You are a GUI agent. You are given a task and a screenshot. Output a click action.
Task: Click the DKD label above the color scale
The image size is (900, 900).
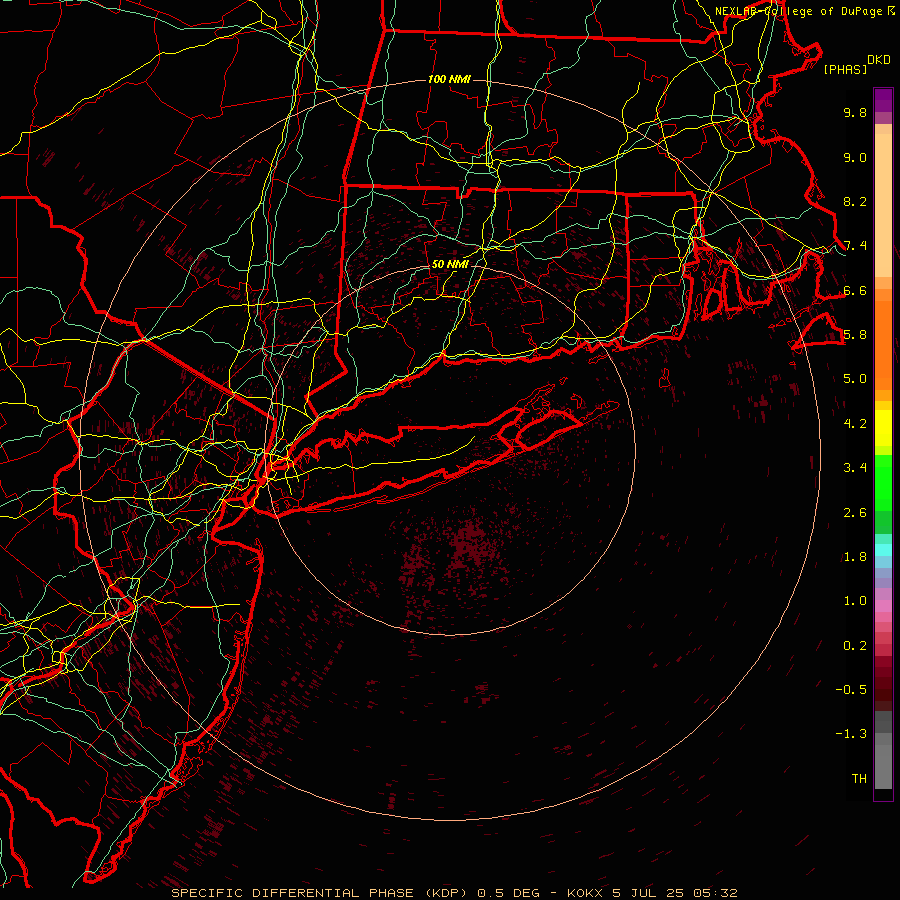(x=878, y=59)
